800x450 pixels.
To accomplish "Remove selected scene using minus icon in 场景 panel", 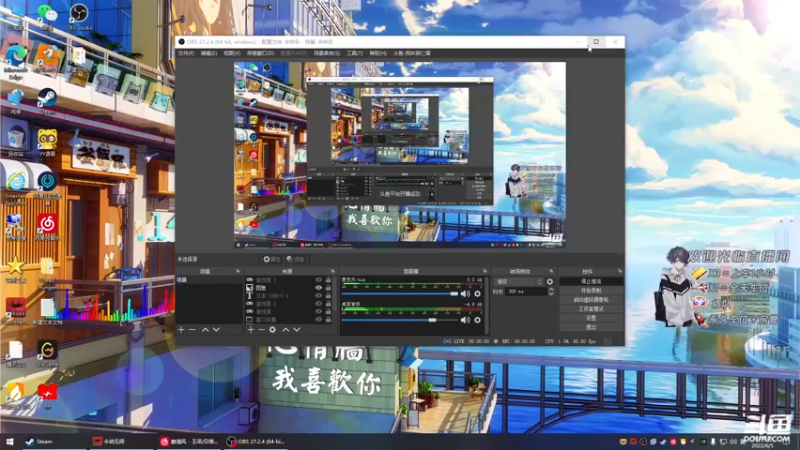I will click(192, 330).
